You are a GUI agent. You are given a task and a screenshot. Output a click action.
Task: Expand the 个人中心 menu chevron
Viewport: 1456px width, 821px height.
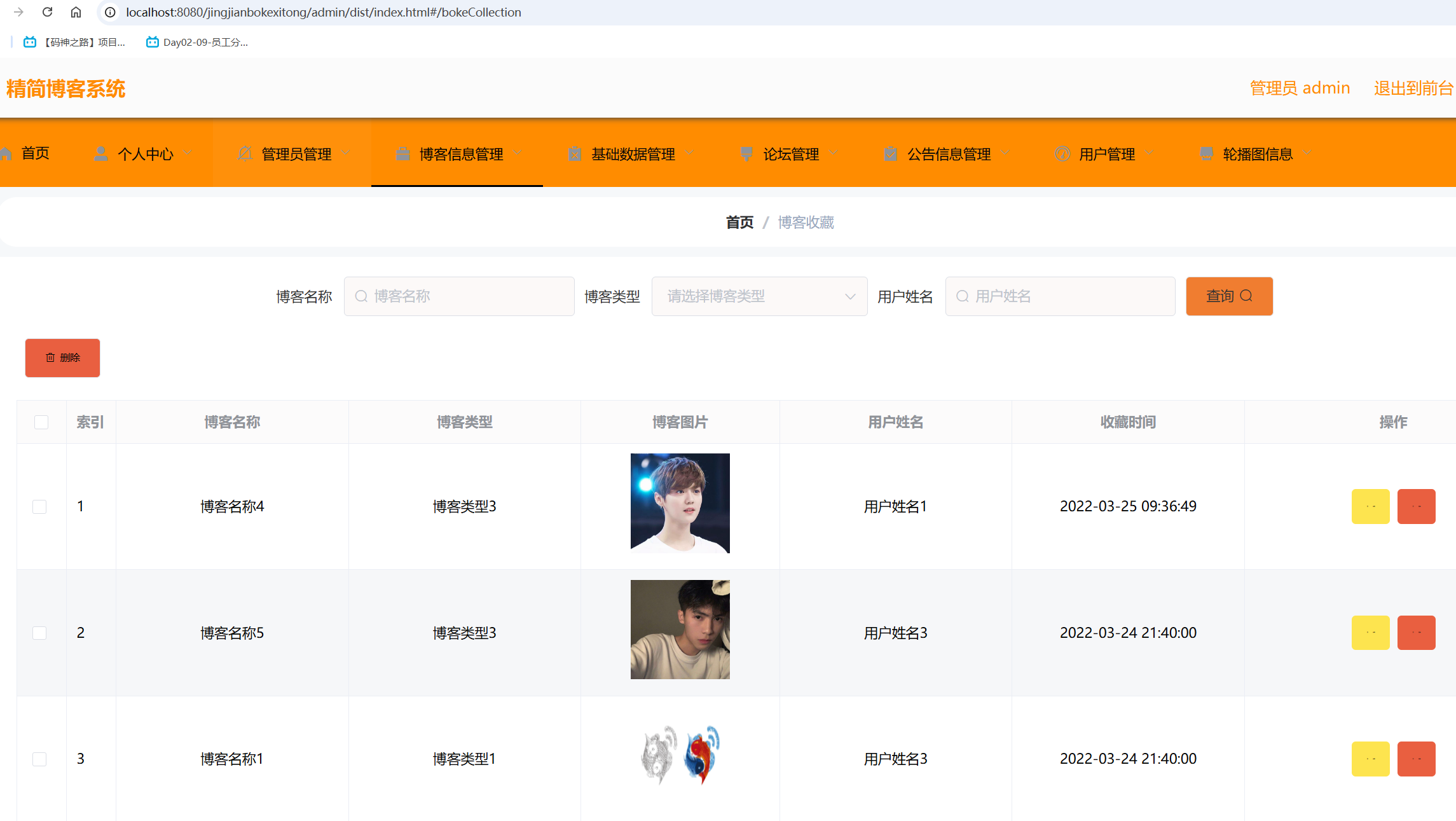pyautogui.click(x=188, y=153)
